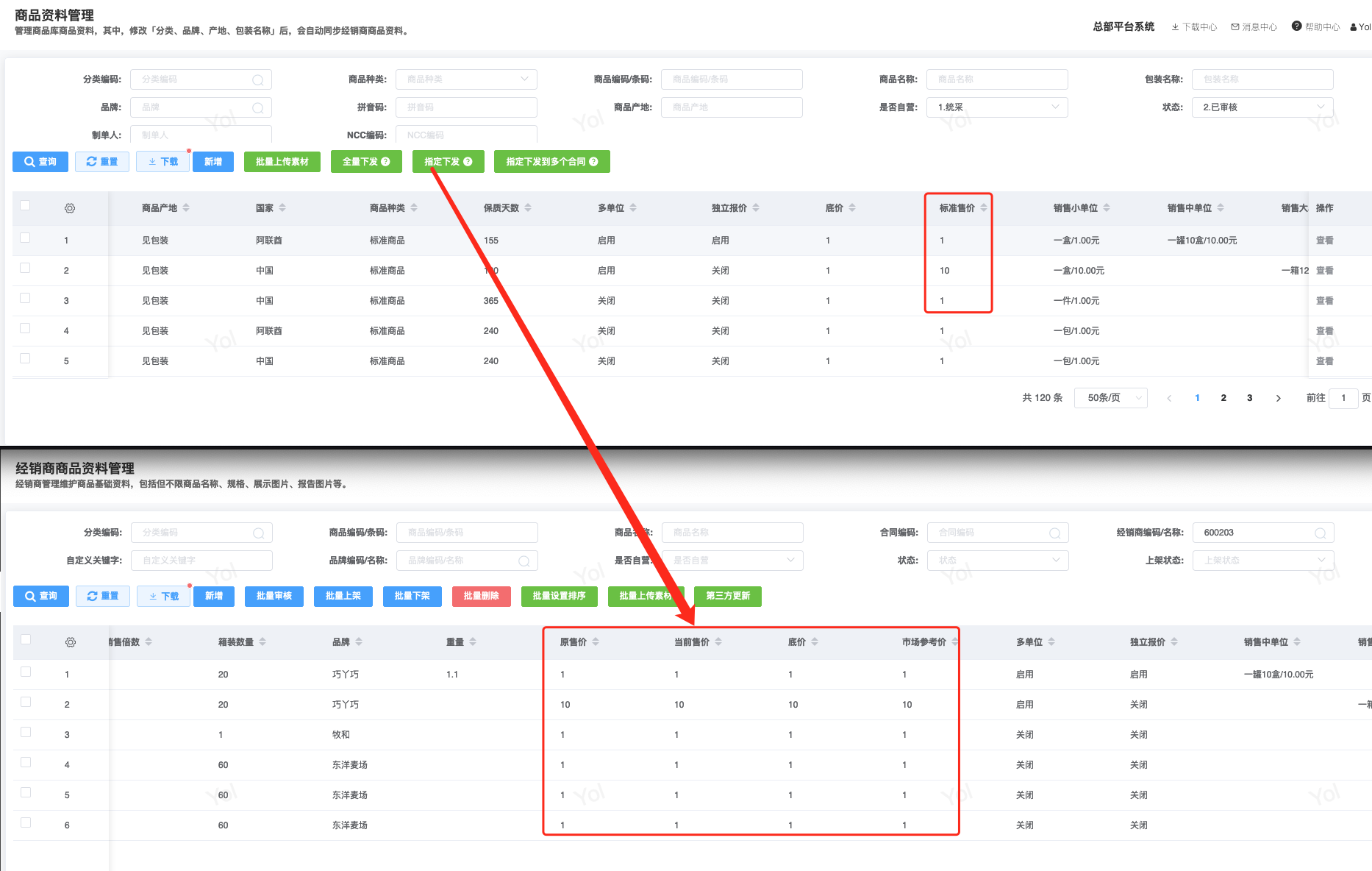Select page 1 in pagination
The width and height of the screenshot is (1372, 871).
(x=1198, y=398)
